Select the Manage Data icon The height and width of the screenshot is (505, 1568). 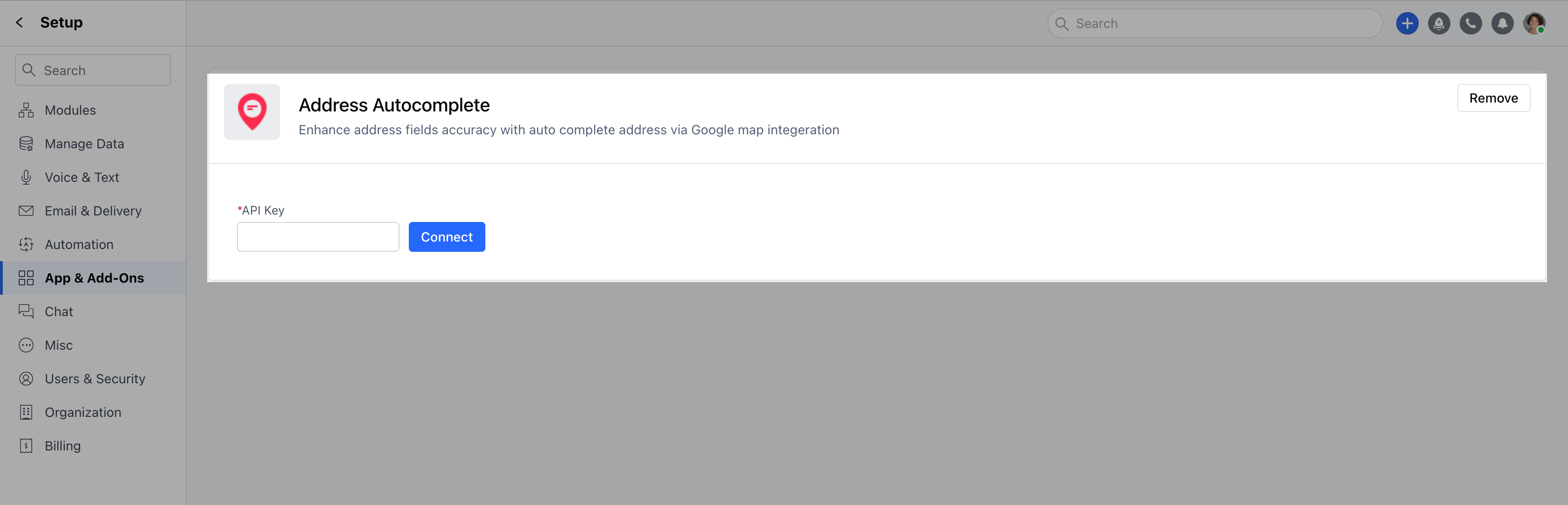click(26, 144)
